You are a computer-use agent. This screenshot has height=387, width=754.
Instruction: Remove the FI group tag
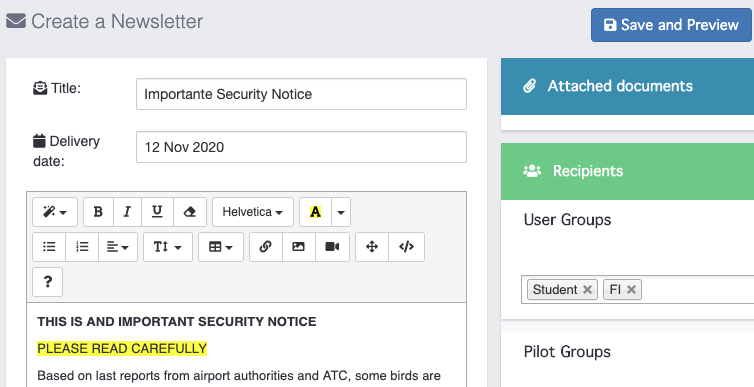[631, 289]
